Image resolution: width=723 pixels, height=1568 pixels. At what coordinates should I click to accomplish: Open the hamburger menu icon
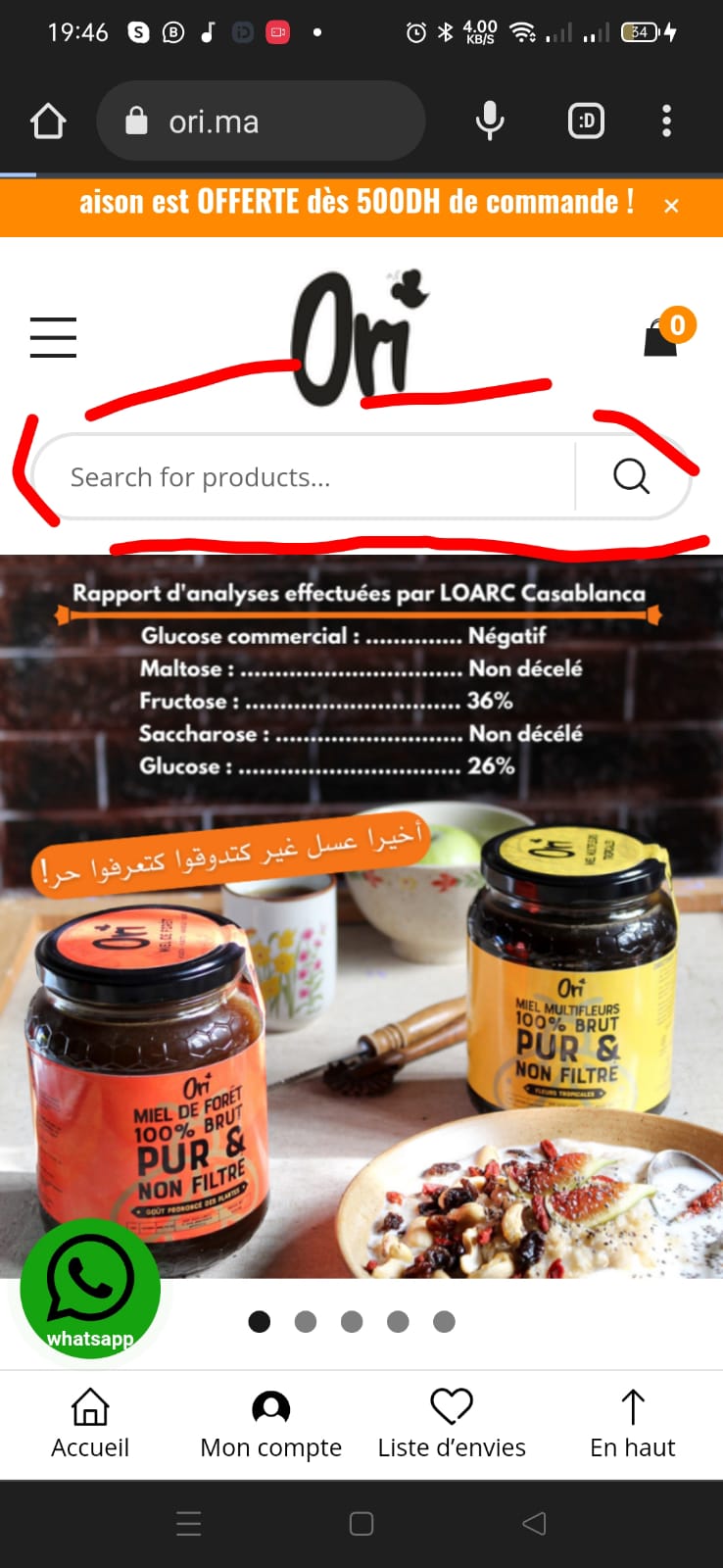[x=53, y=337]
